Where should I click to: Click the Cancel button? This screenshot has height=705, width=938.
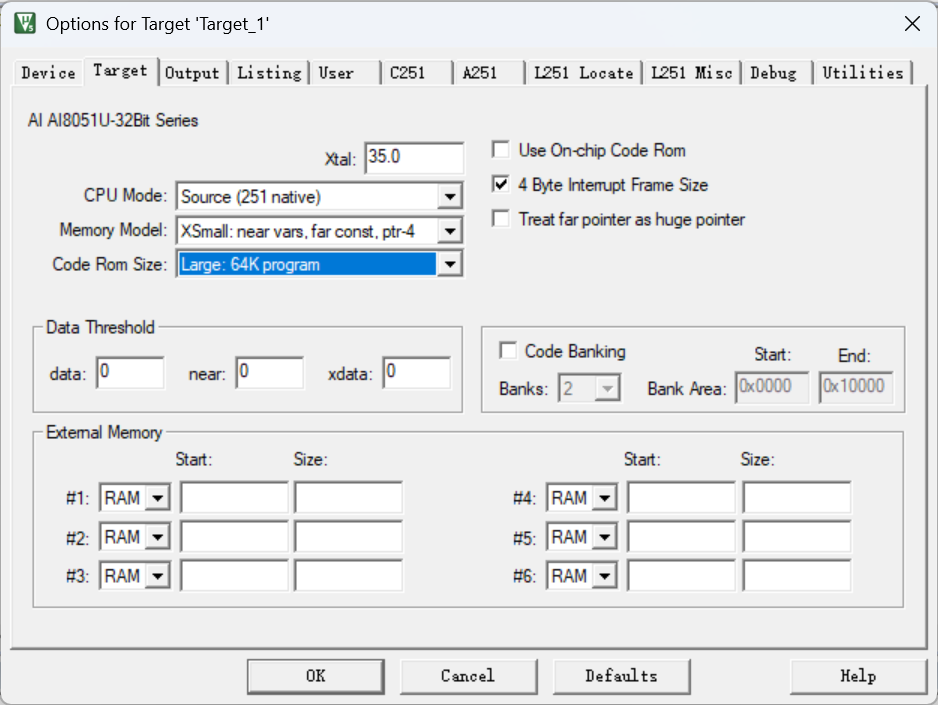point(468,676)
